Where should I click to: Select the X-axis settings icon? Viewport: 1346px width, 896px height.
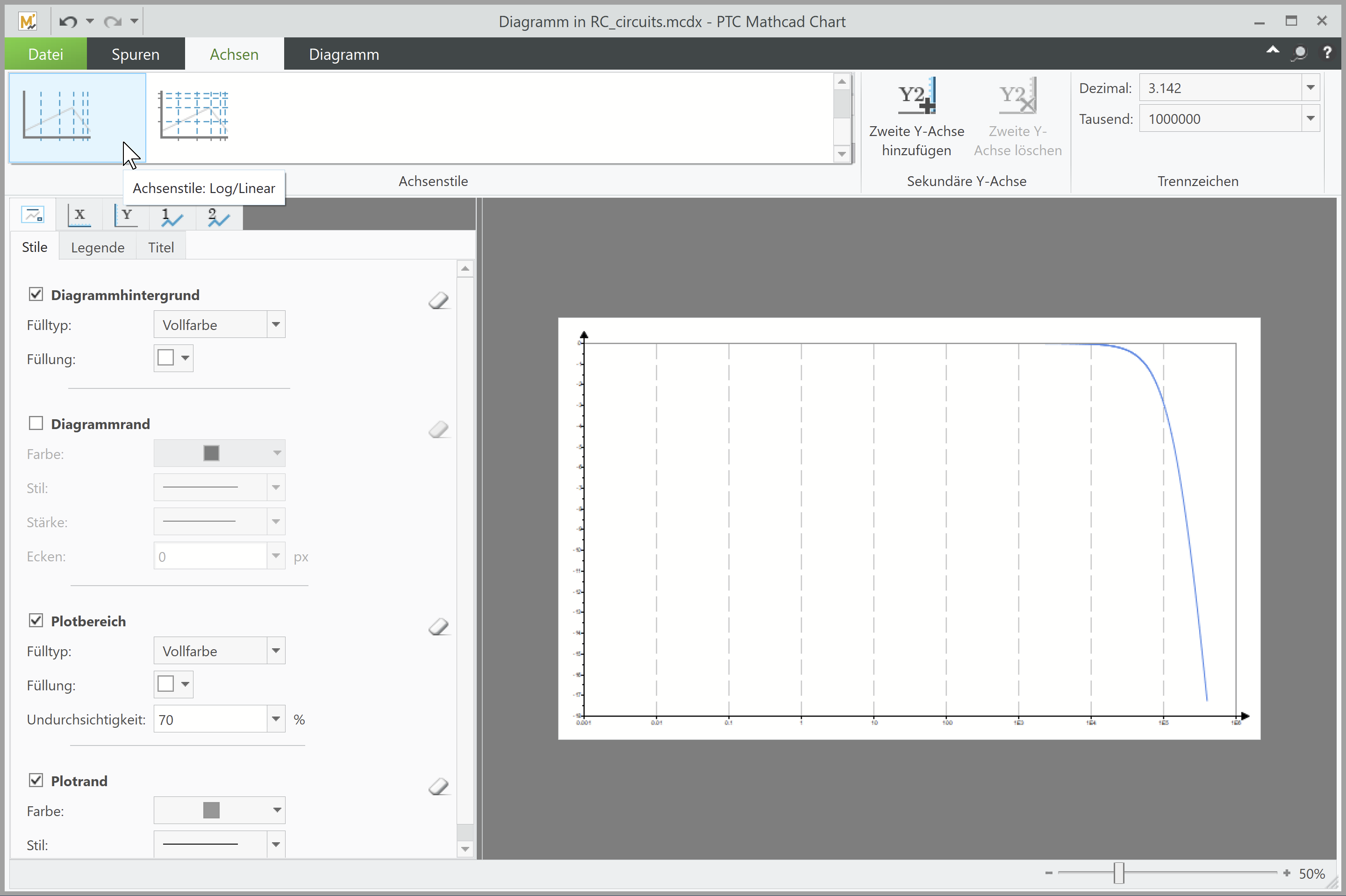79,215
